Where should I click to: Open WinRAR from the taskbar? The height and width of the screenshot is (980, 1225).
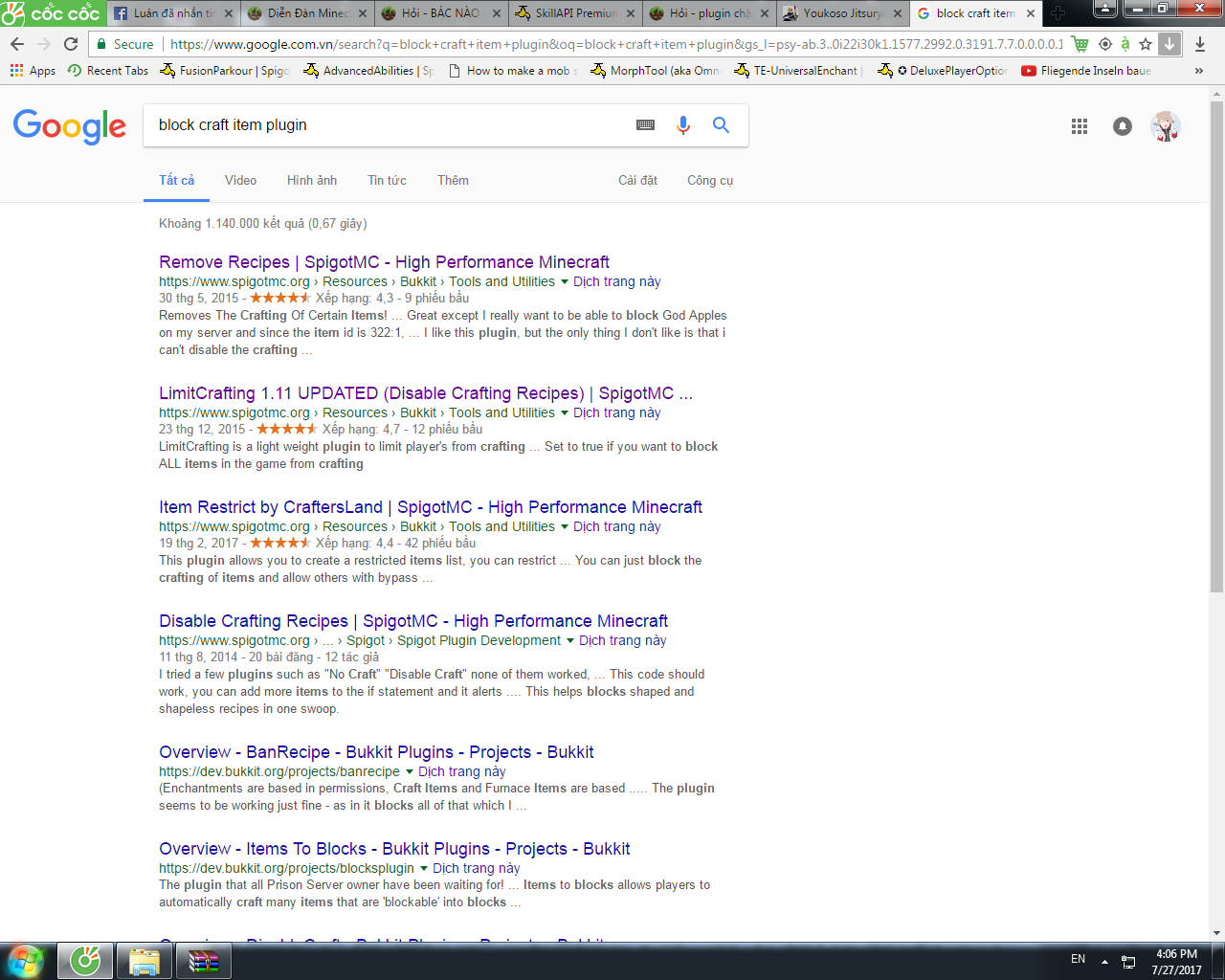(x=204, y=961)
